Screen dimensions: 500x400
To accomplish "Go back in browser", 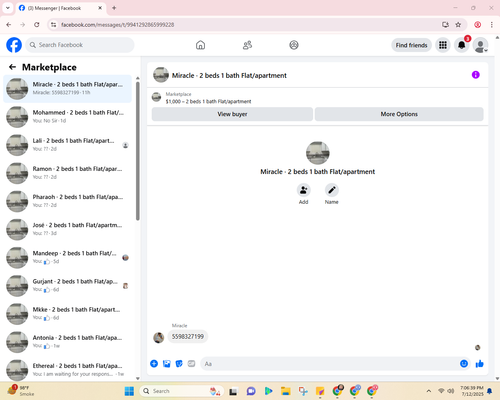I will [9, 25].
